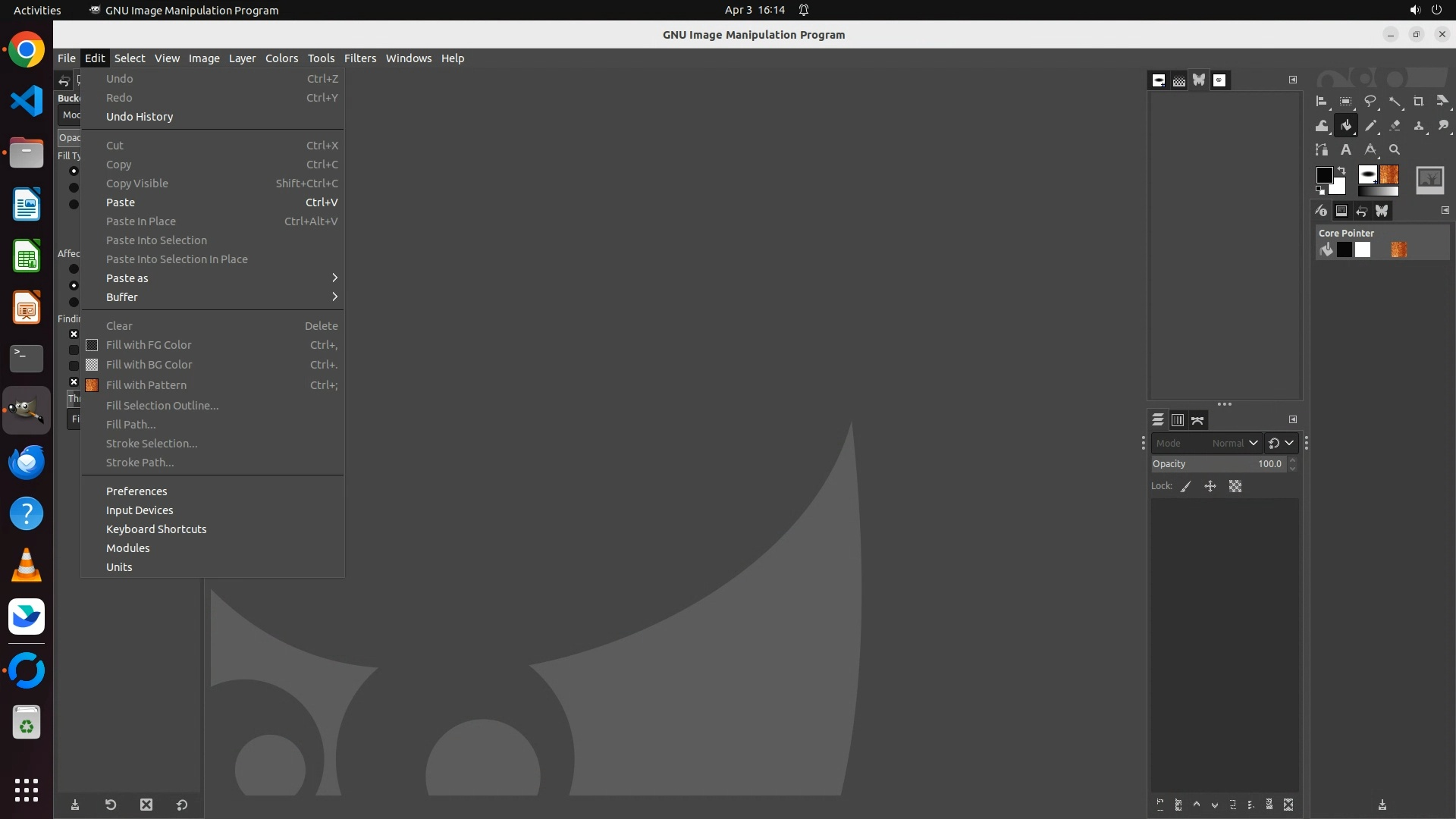Activate the Text tool

(x=1345, y=150)
